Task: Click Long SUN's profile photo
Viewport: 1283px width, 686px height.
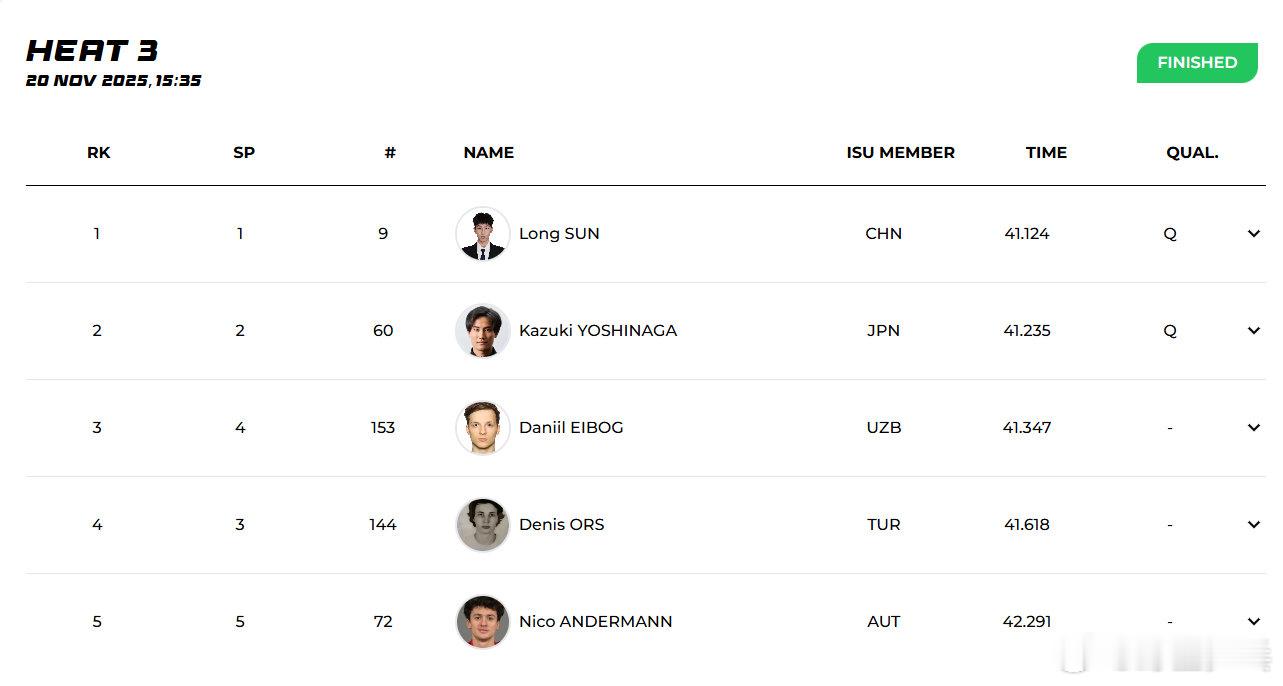Action: pos(483,234)
